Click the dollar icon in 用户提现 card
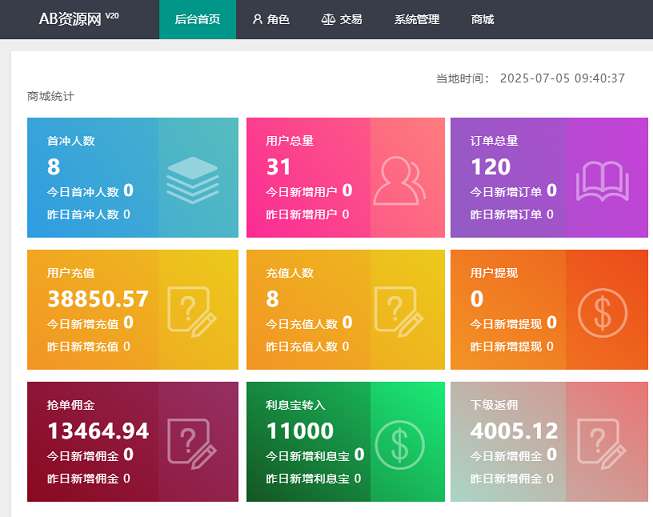This screenshot has width=653, height=517. (602, 312)
